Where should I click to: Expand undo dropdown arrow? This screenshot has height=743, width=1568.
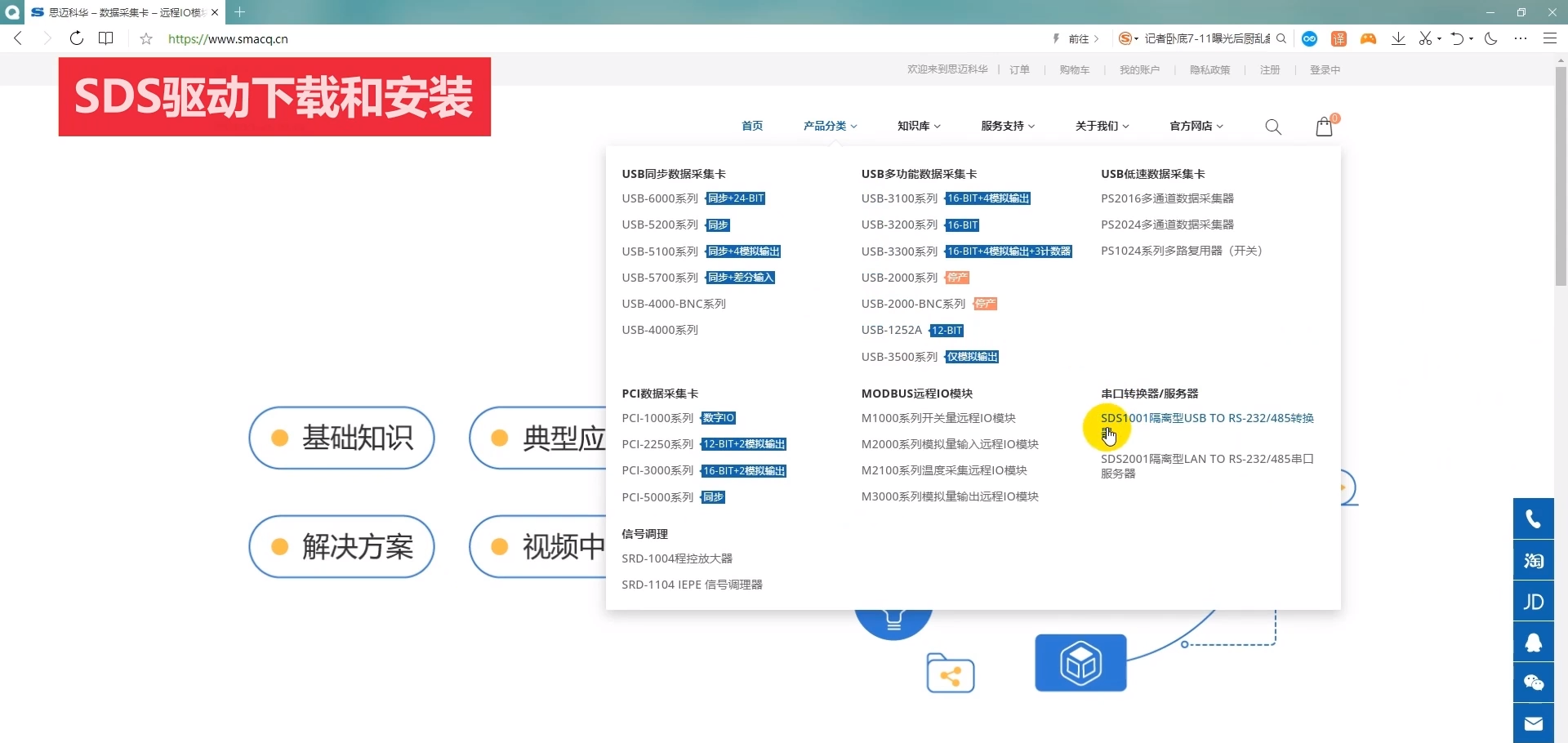[1471, 38]
